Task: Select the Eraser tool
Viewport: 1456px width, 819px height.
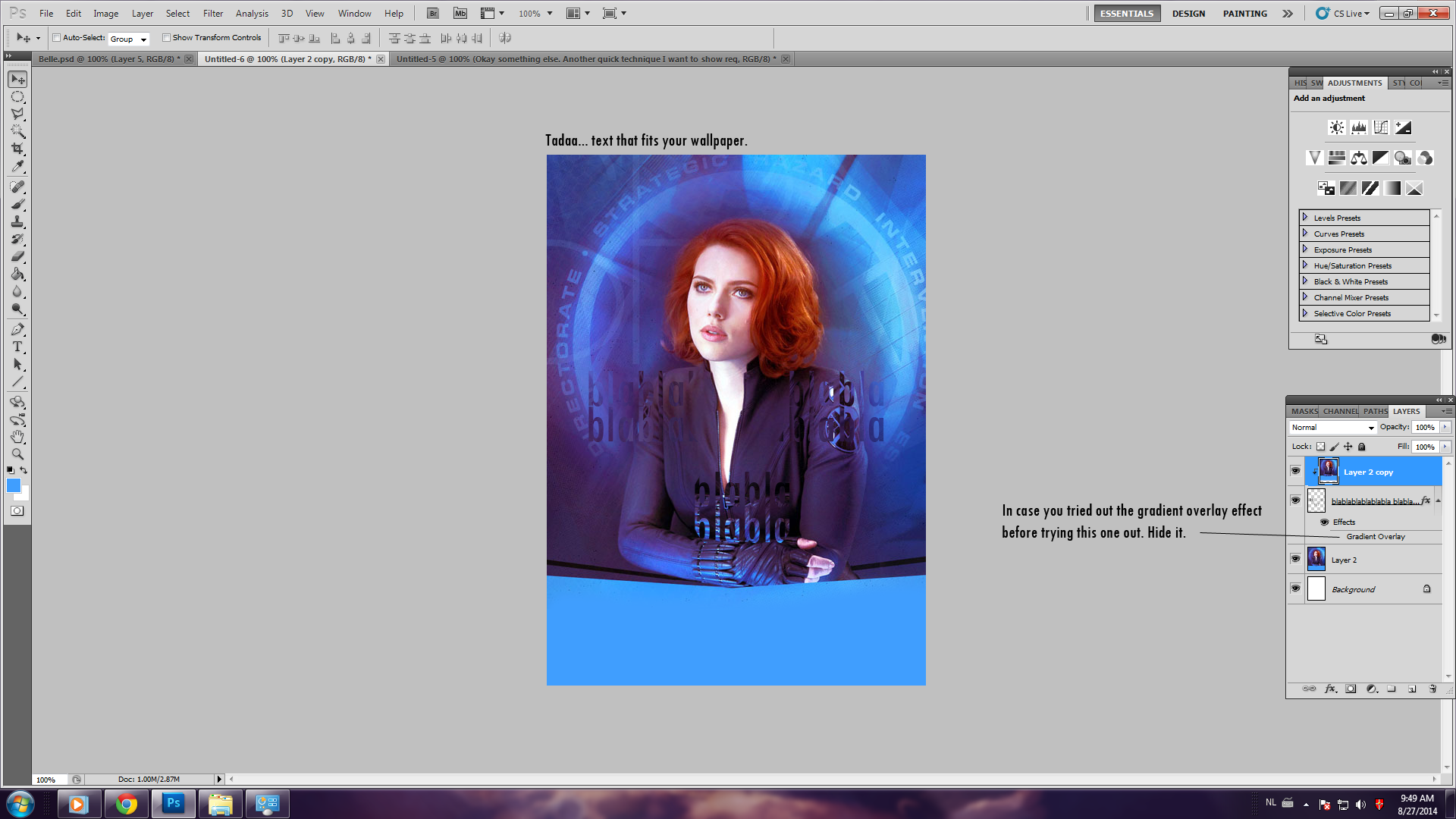Action: pos(17,256)
